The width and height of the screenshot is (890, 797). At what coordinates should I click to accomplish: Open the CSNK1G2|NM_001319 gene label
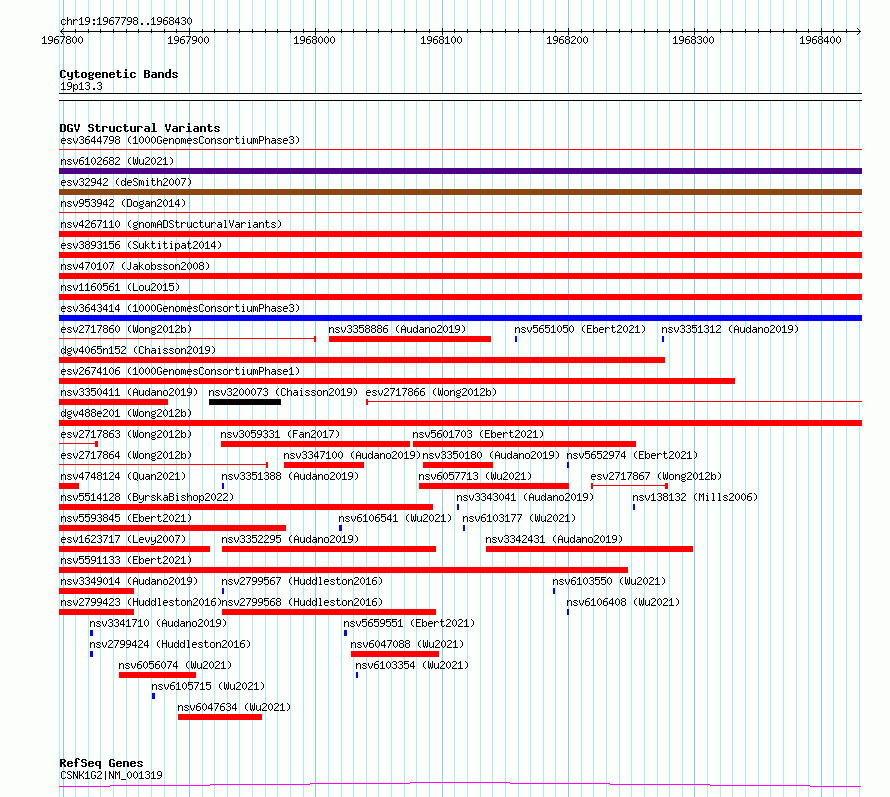111,775
